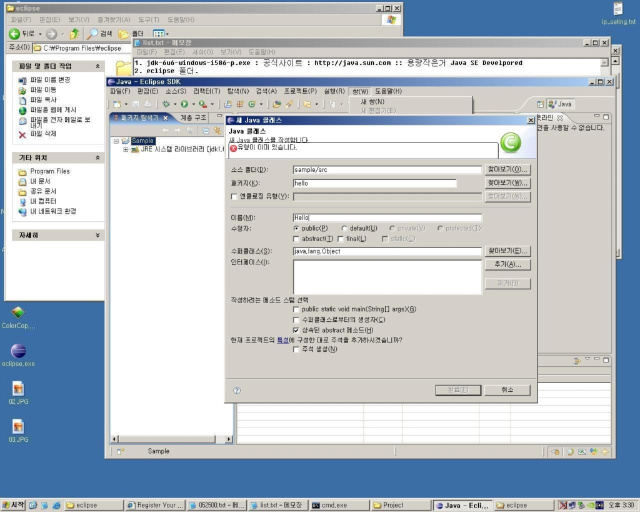
Task: Check the abstract modifier checkbox
Action: pos(296,238)
